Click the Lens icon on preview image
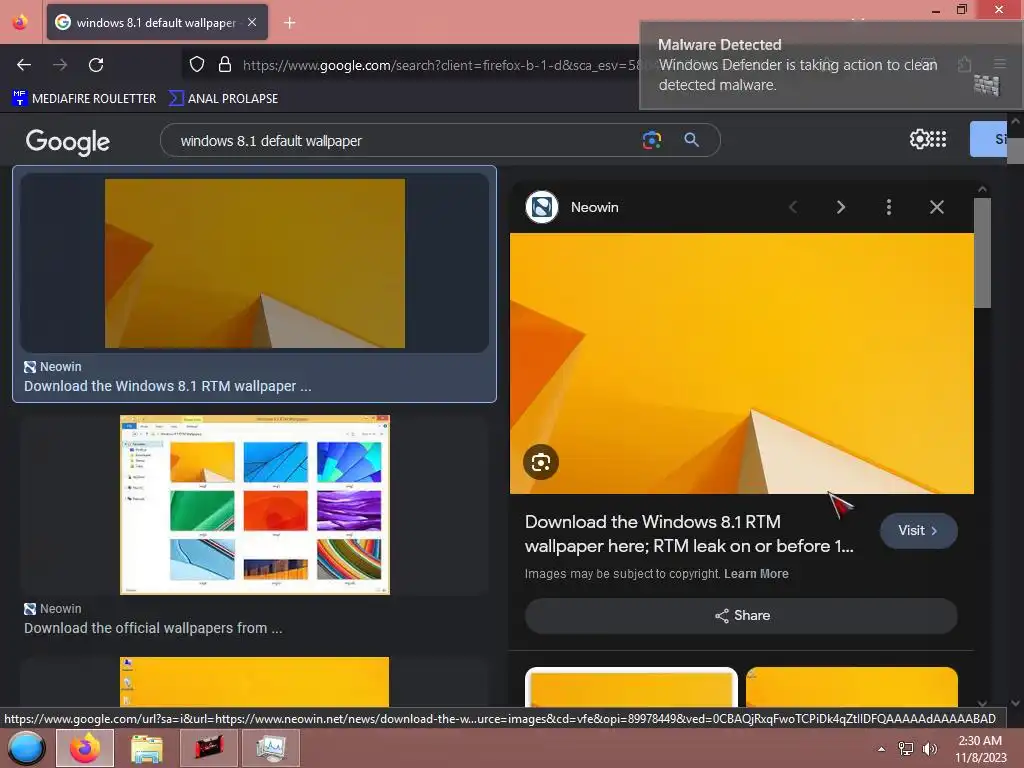 click(541, 462)
